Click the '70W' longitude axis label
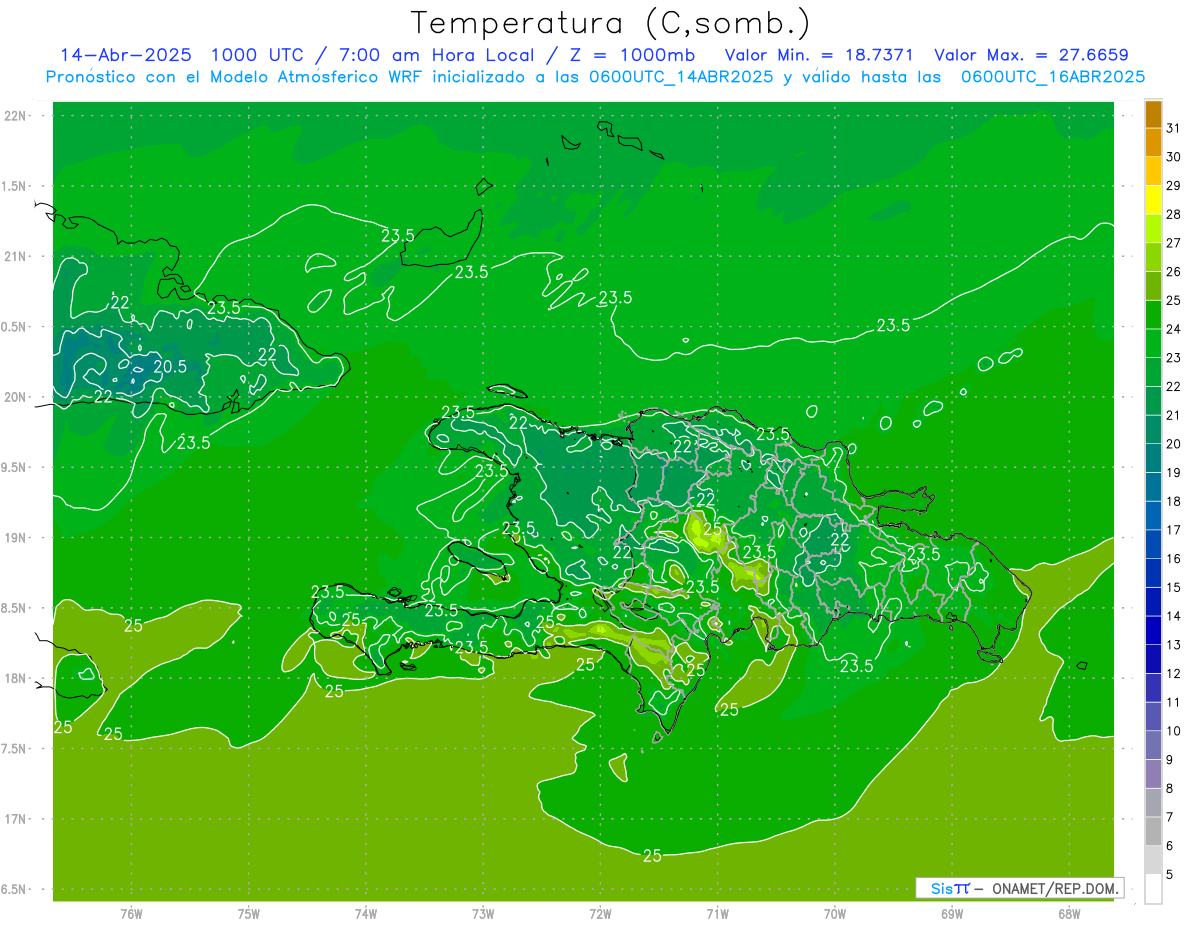1200x927 pixels. pyautogui.click(x=835, y=914)
